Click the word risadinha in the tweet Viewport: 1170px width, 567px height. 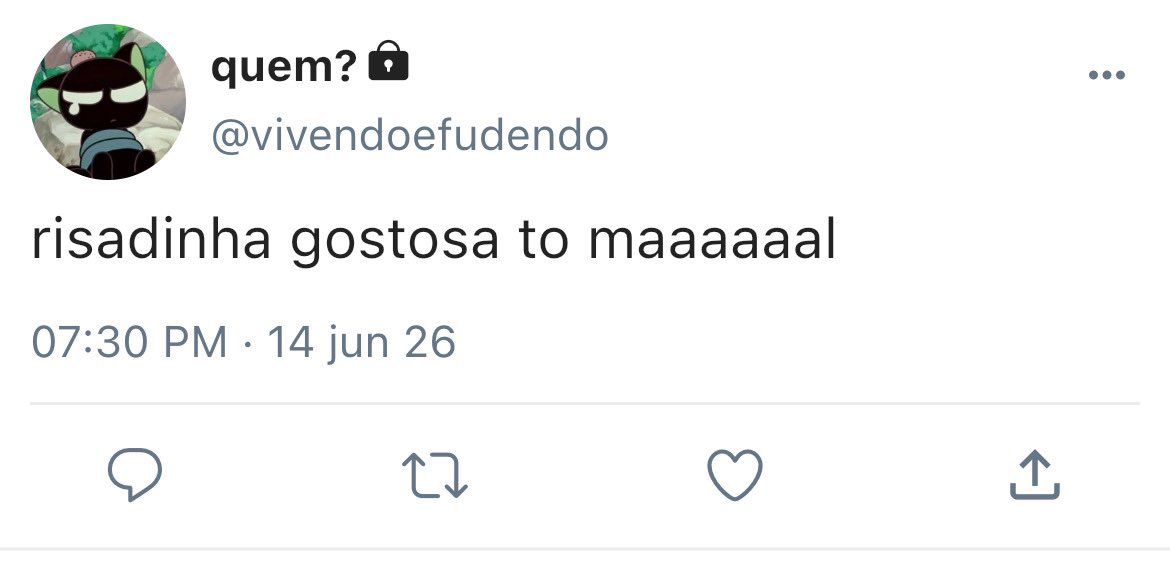(x=151, y=241)
